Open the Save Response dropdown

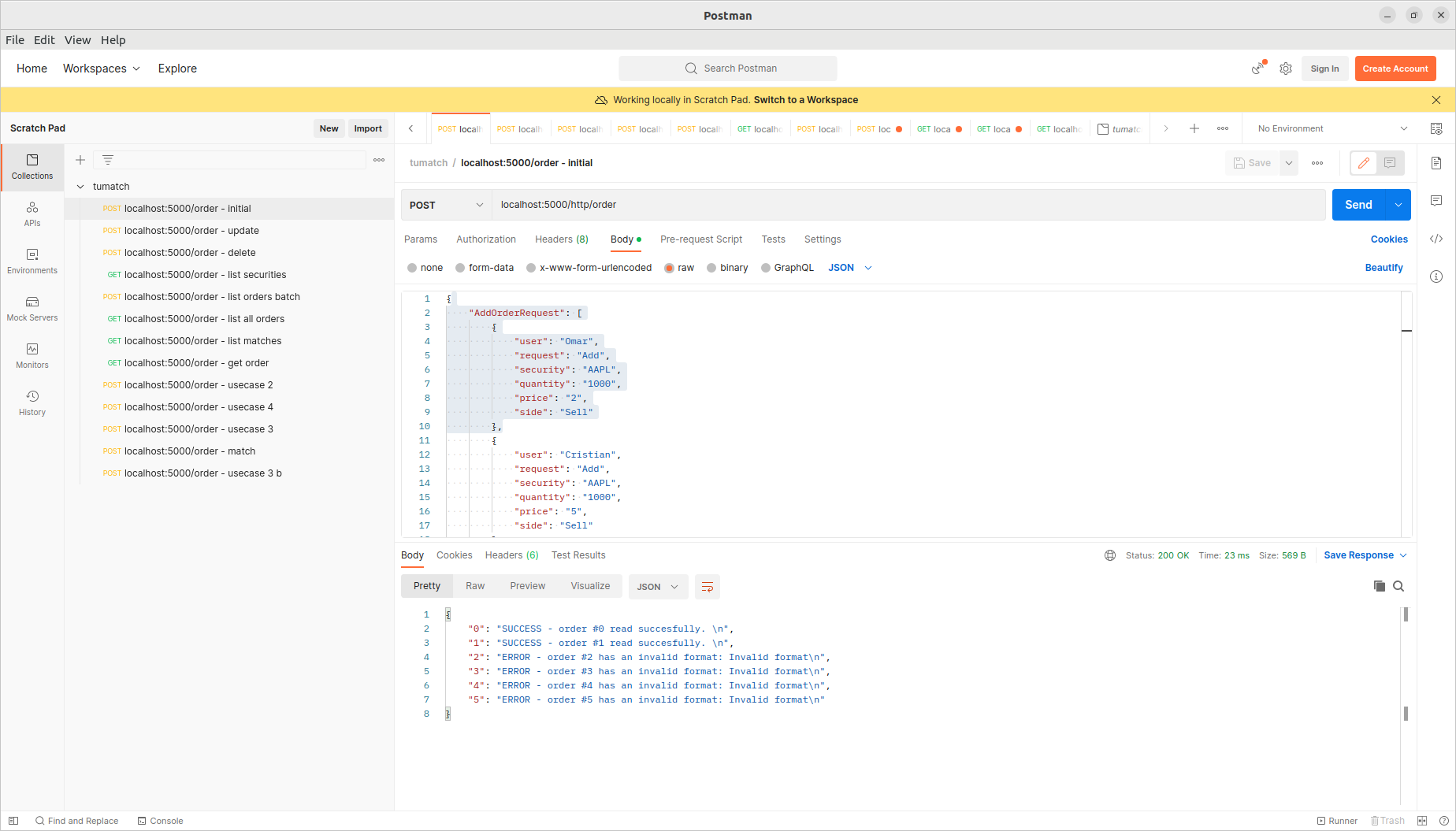(x=1365, y=555)
